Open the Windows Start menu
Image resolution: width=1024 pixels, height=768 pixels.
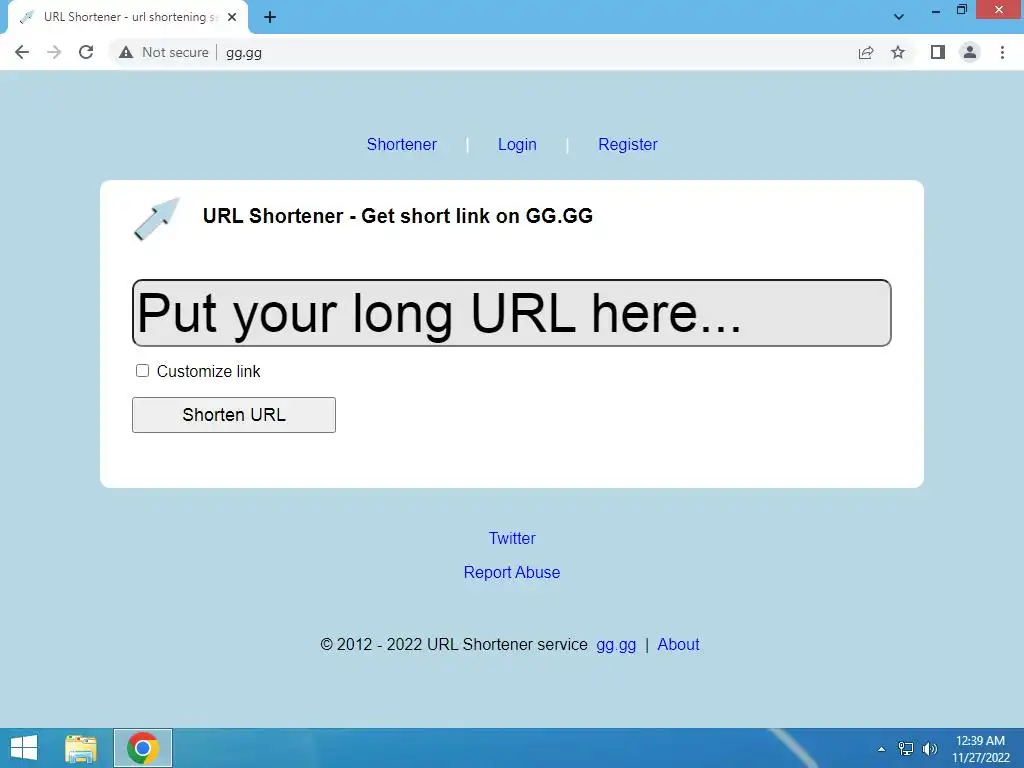pos(24,748)
